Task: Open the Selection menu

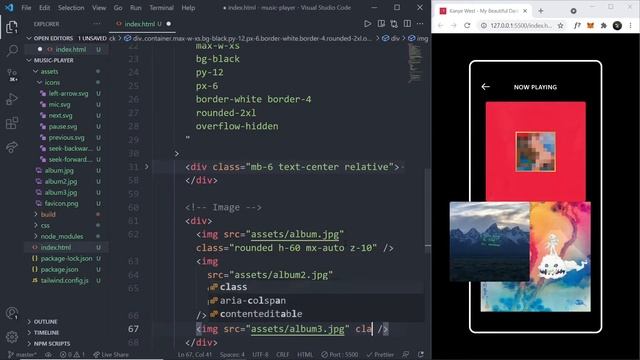Action: [71, 8]
